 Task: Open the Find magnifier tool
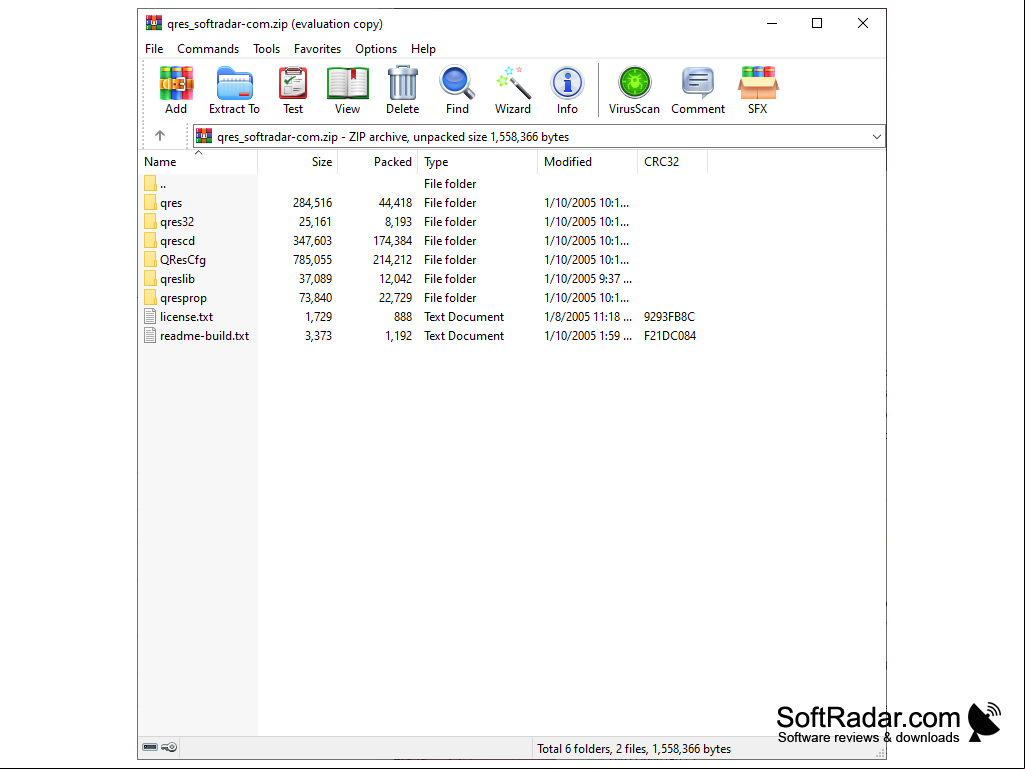point(457,90)
